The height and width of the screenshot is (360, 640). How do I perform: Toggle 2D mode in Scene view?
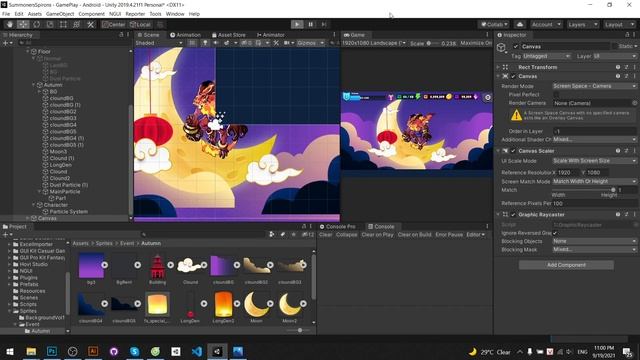tap(192, 43)
